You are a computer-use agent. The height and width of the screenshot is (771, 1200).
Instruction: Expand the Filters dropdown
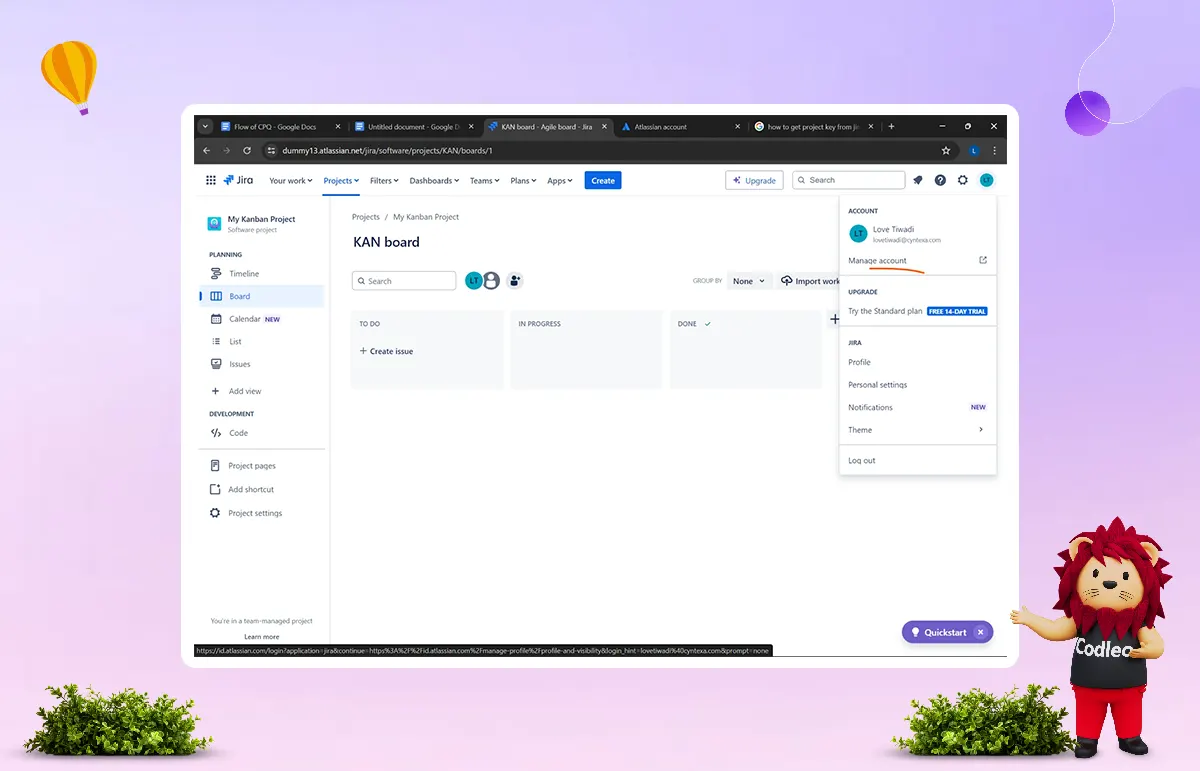point(384,181)
